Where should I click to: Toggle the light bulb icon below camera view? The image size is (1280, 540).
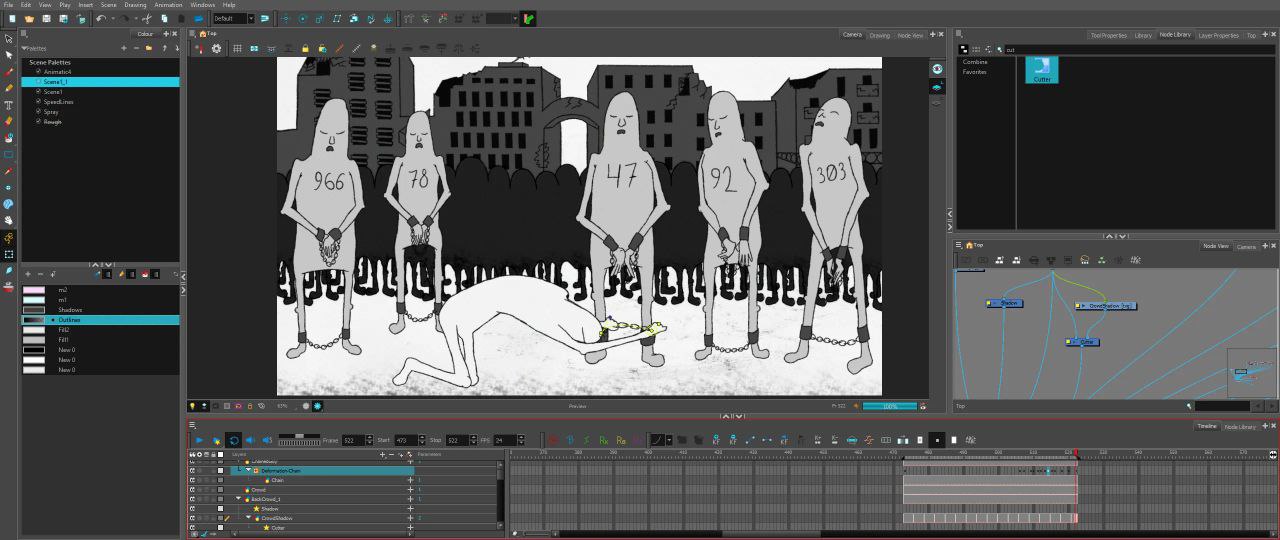coord(193,406)
